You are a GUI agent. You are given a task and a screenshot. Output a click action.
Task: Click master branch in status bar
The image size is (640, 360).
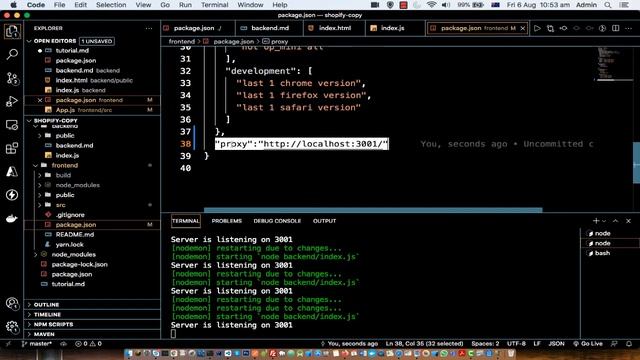click(37, 344)
